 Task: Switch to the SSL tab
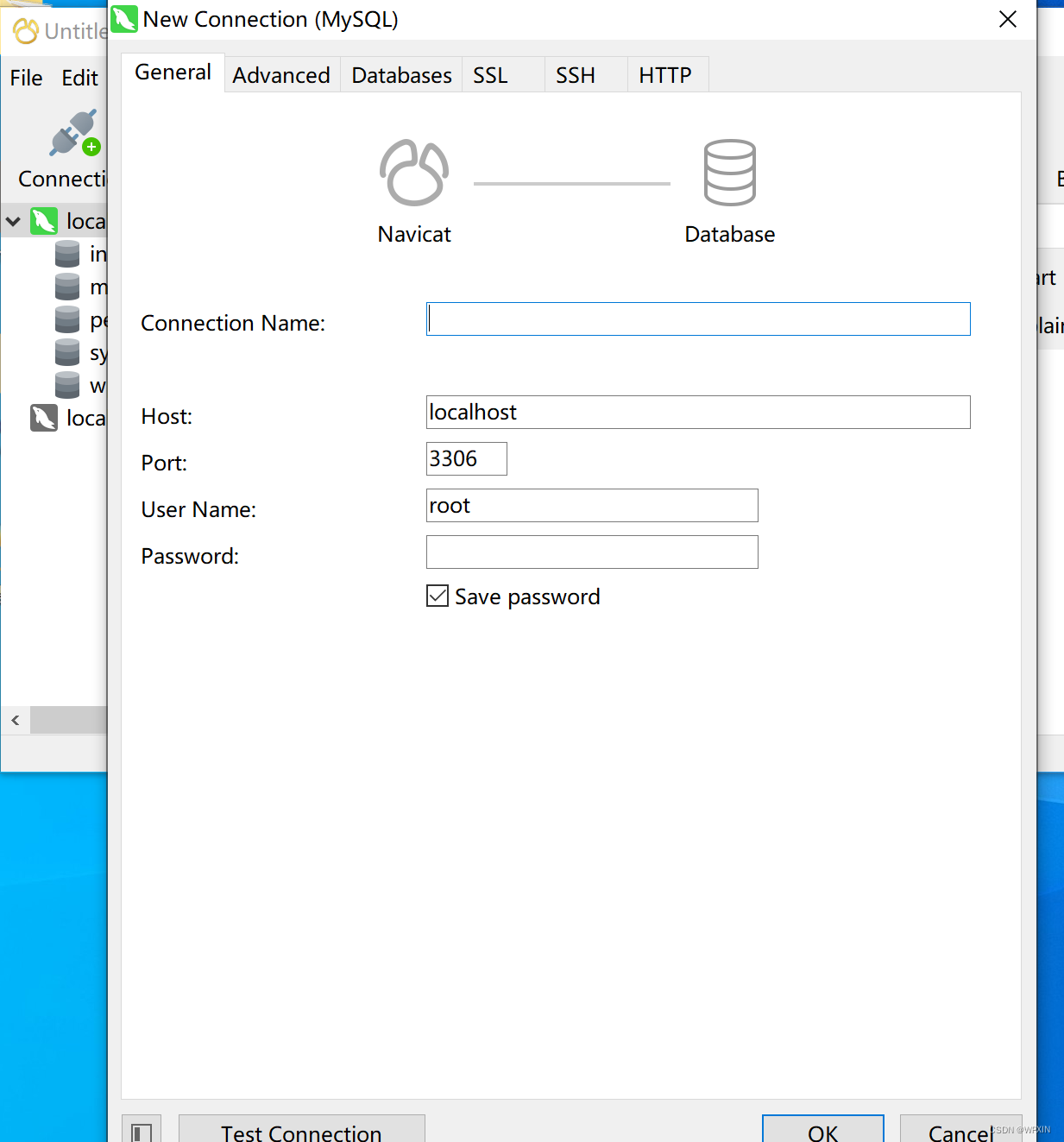[503, 75]
